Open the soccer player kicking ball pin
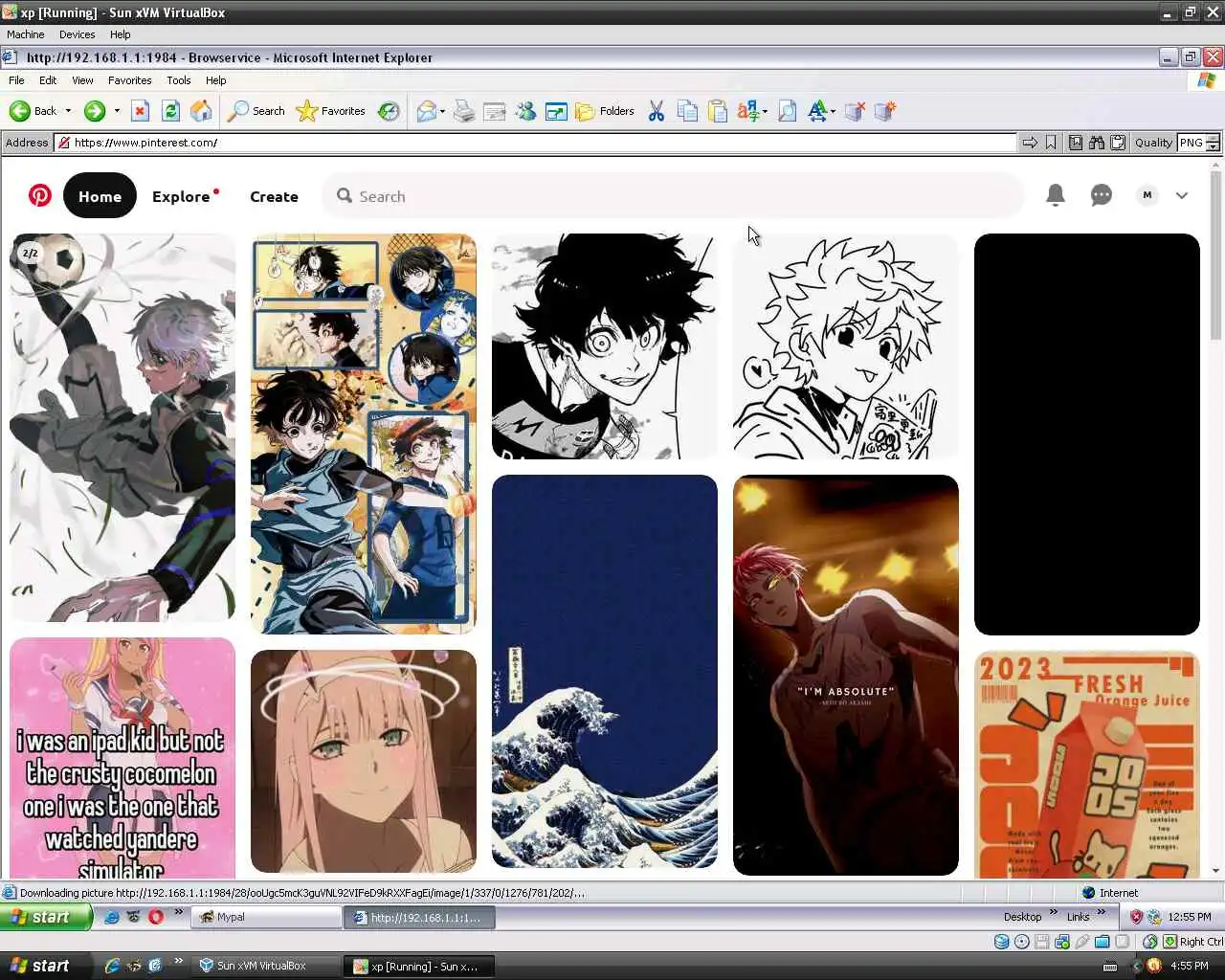Viewport: 1225px width, 980px height. tap(122, 427)
